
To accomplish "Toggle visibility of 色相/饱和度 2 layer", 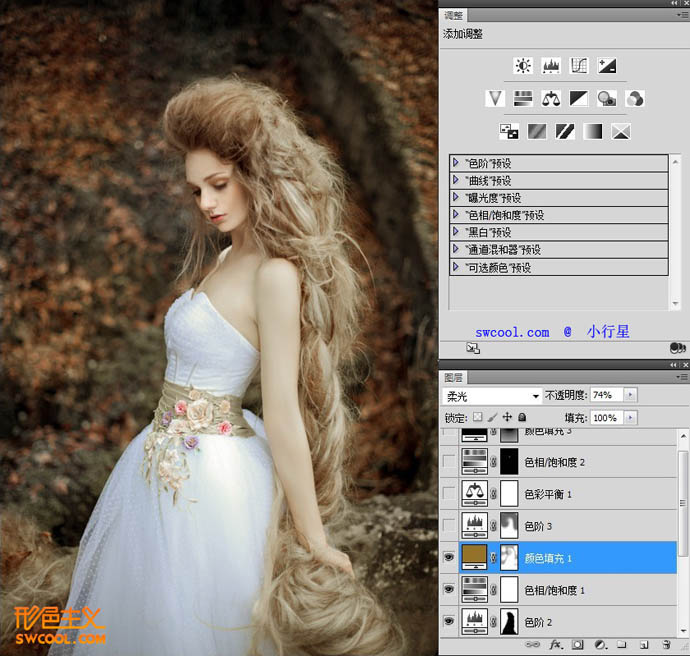I will tap(449, 461).
